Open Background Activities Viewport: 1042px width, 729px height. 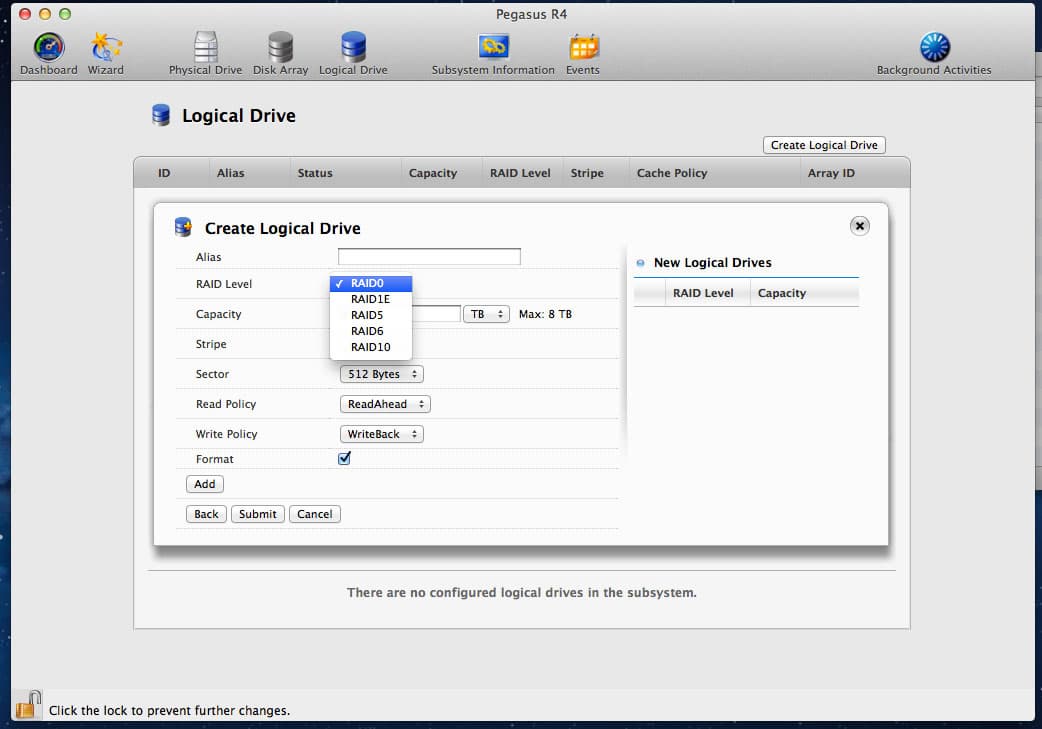(x=934, y=54)
